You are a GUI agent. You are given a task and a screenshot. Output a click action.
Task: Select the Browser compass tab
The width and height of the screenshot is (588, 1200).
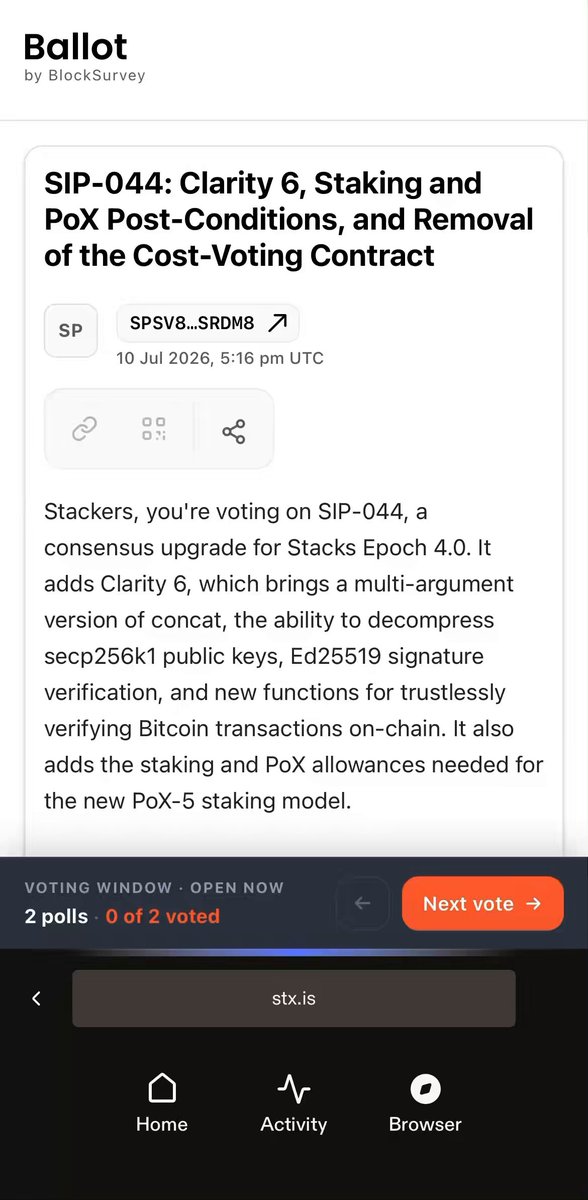425,1104
